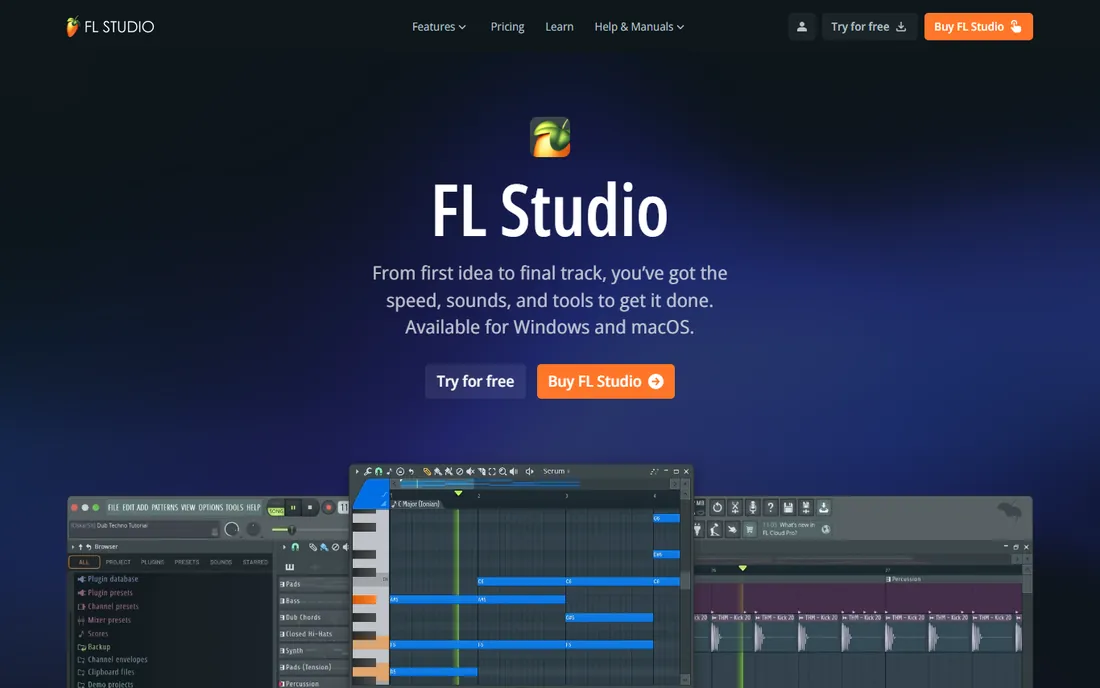Click the main tempo knob in toolbar
The height and width of the screenshot is (688, 1100).
pos(232,530)
